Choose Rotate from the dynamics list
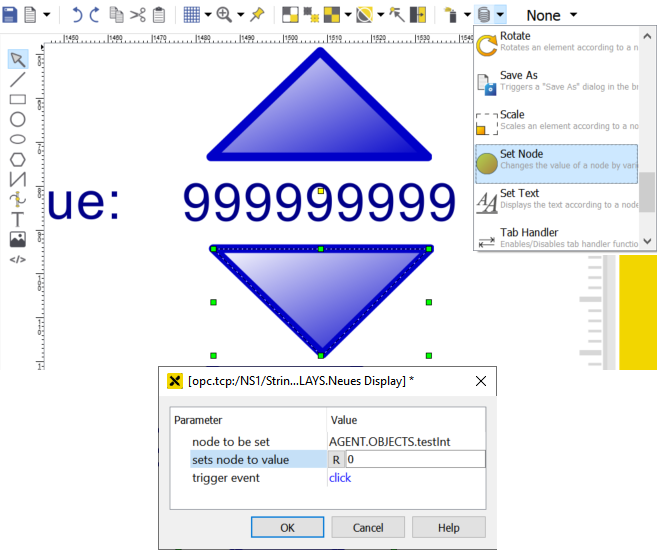Viewport: 657px width, 552px height. 556,43
